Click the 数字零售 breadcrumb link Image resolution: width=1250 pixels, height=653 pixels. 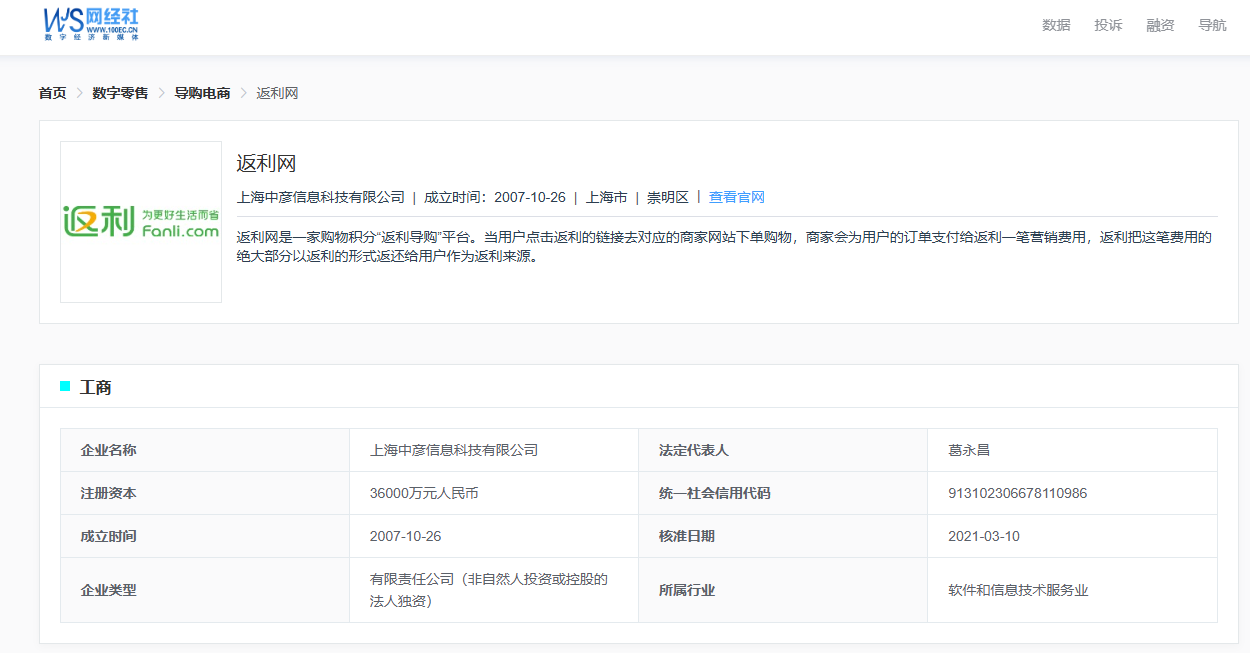120,93
